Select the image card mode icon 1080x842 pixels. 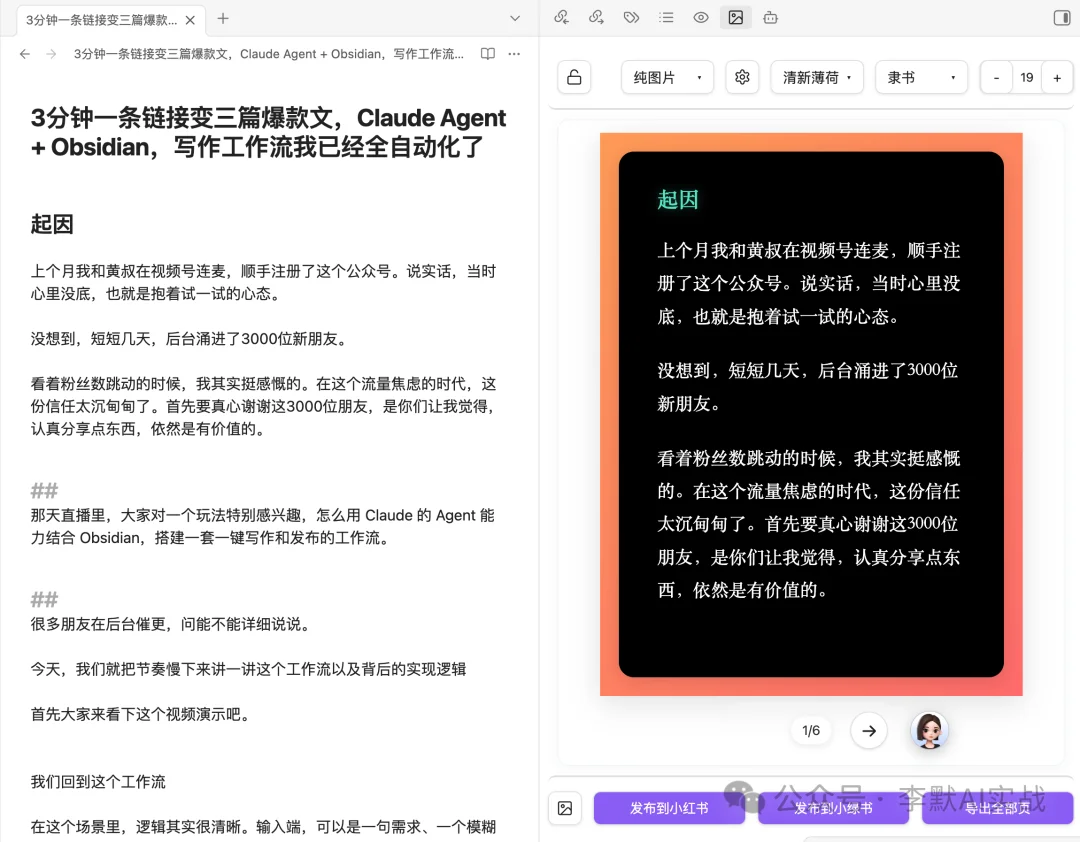click(736, 17)
